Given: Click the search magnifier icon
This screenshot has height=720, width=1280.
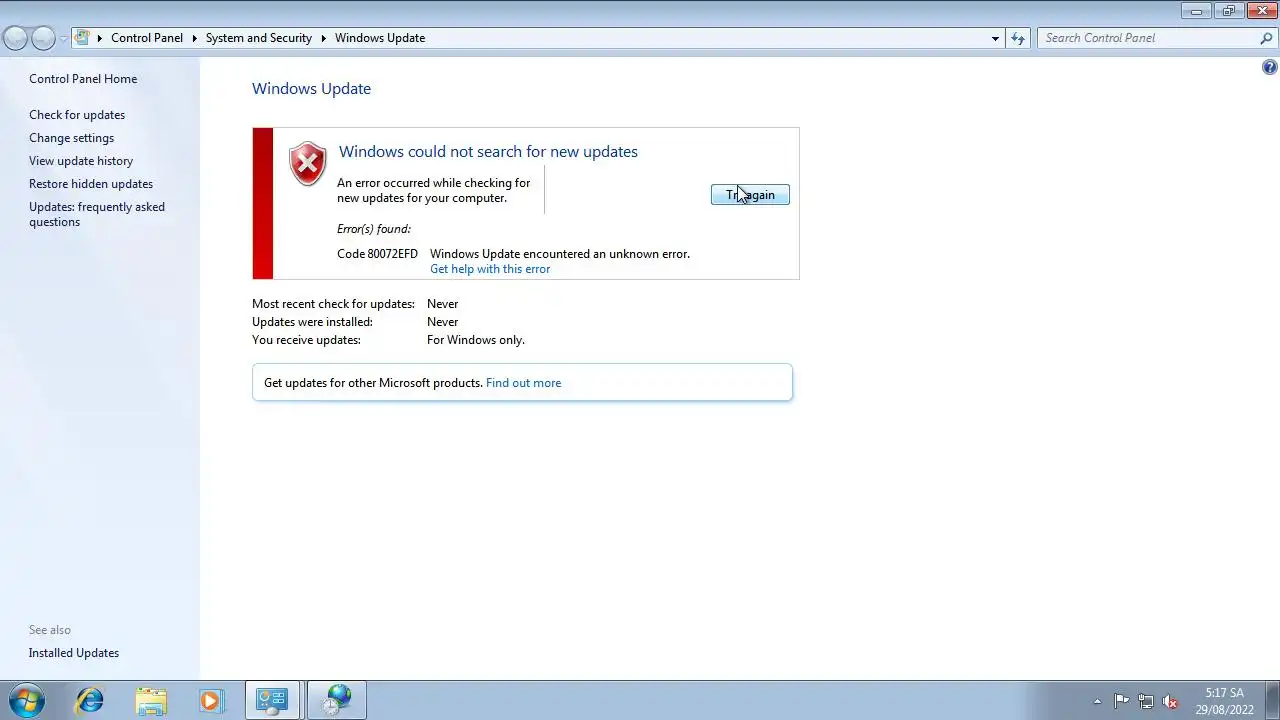Looking at the screenshot, I should (x=1266, y=38).
